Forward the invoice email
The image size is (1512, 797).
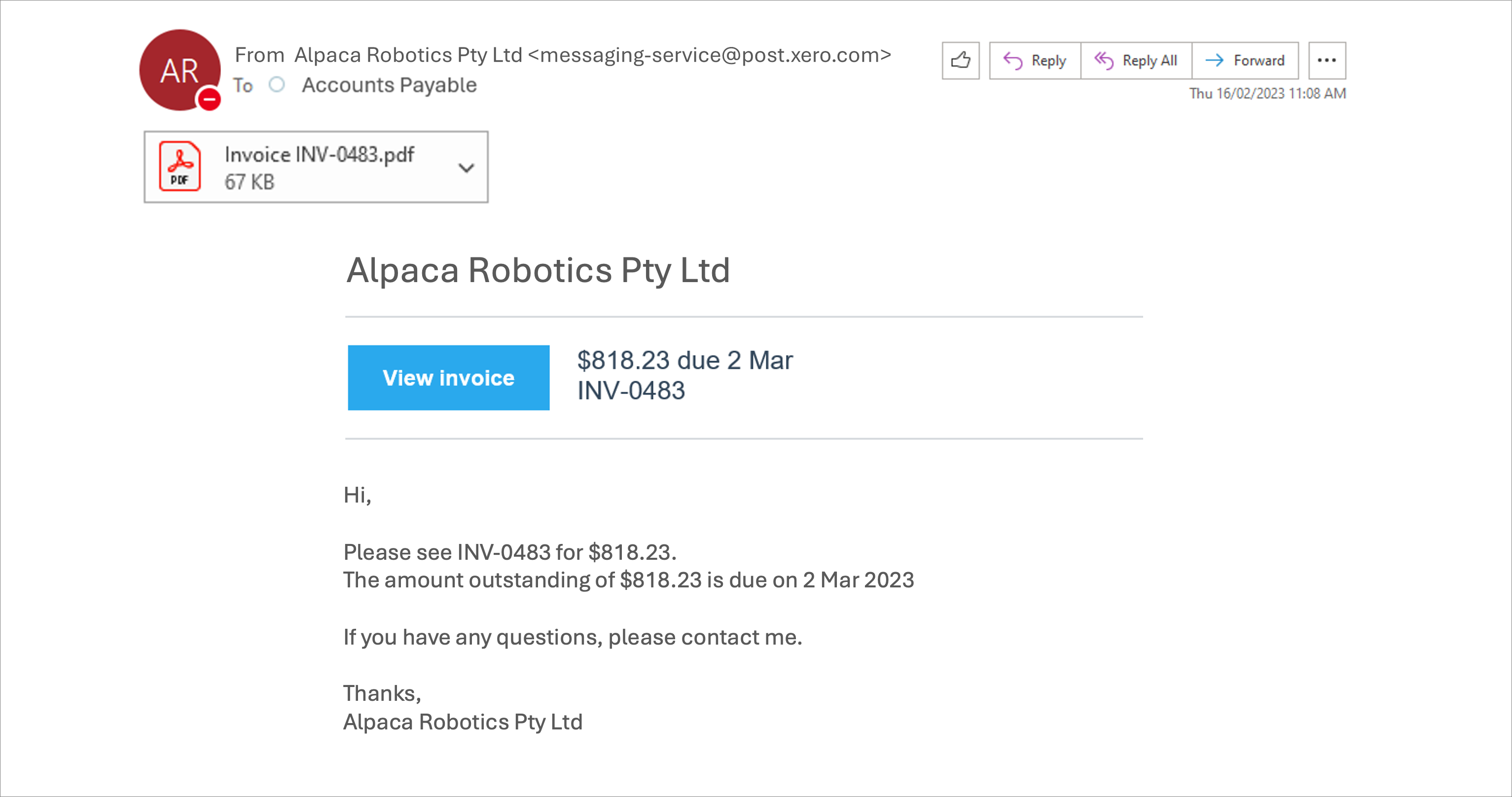click(1245, 61)
